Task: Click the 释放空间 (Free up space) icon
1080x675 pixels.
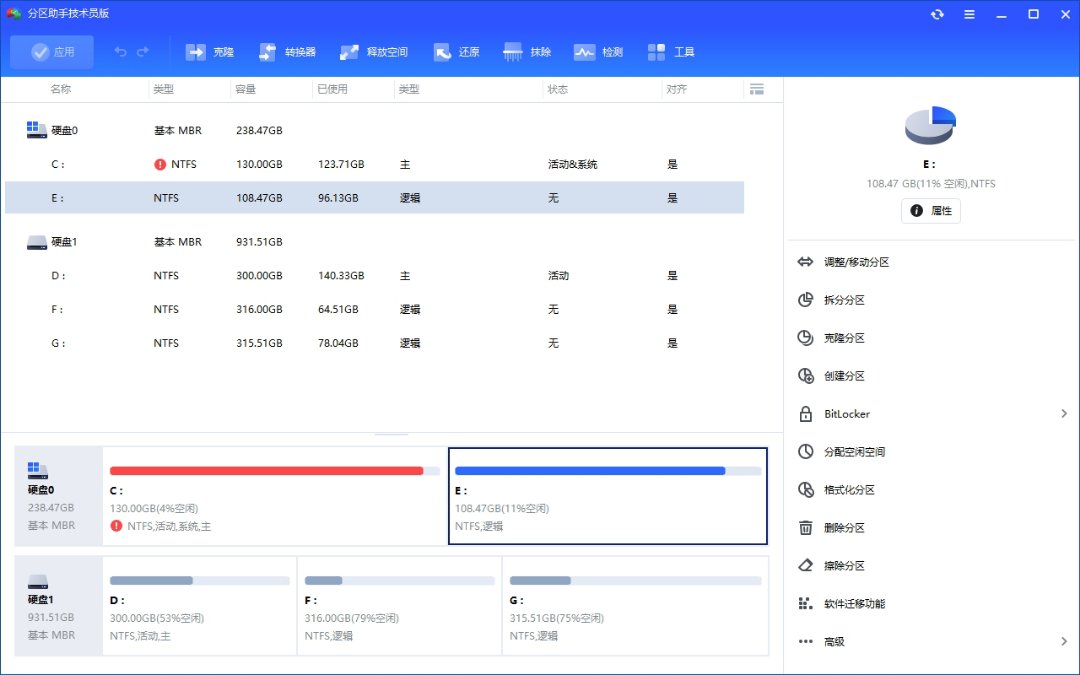Action: tap(350, 52)
